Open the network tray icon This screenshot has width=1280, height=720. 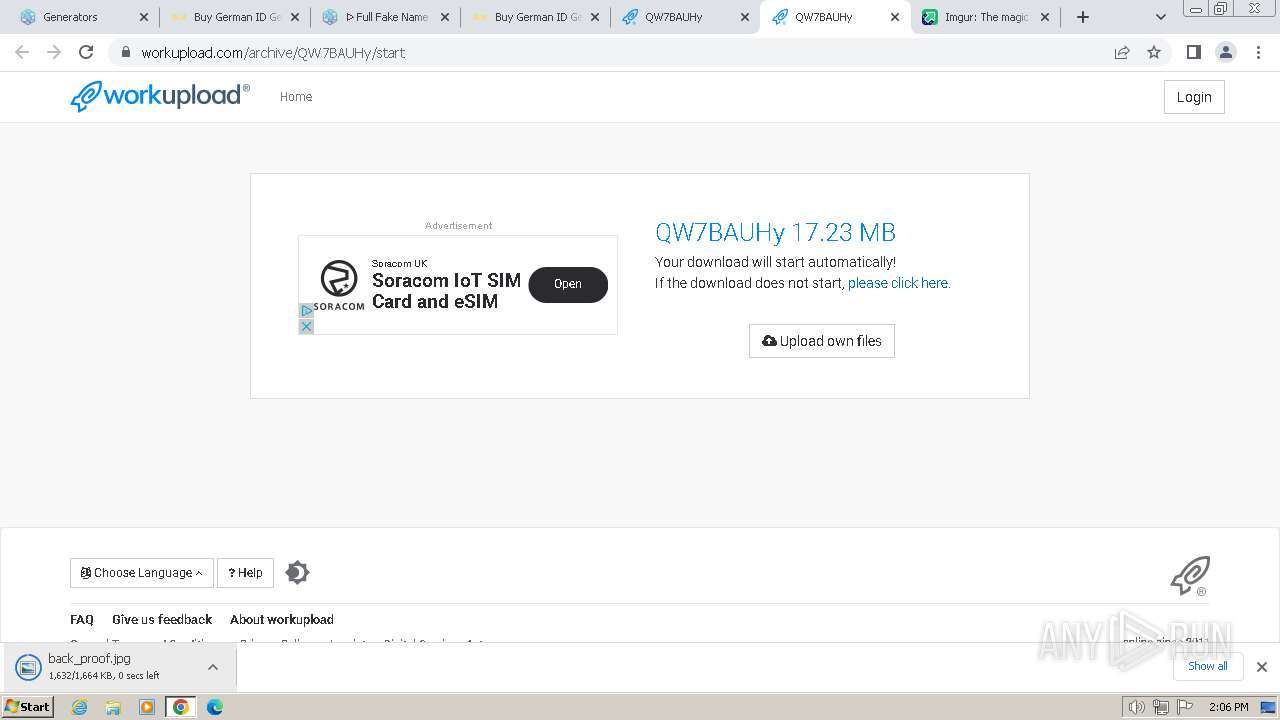1161,707
